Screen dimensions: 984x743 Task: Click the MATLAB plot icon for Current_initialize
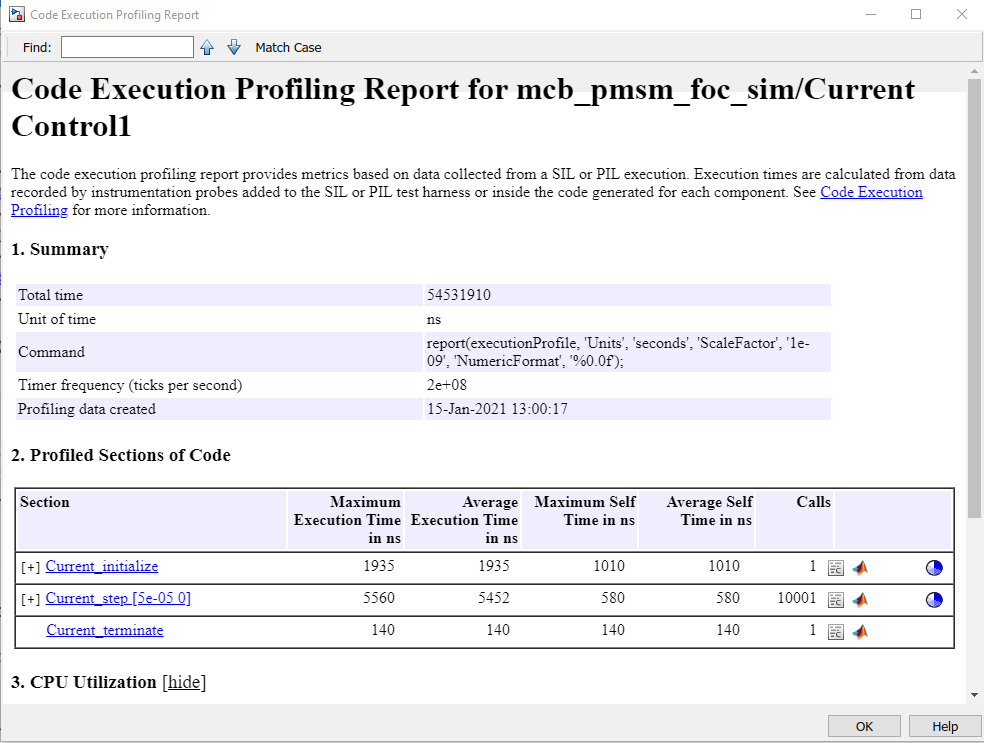860,568
